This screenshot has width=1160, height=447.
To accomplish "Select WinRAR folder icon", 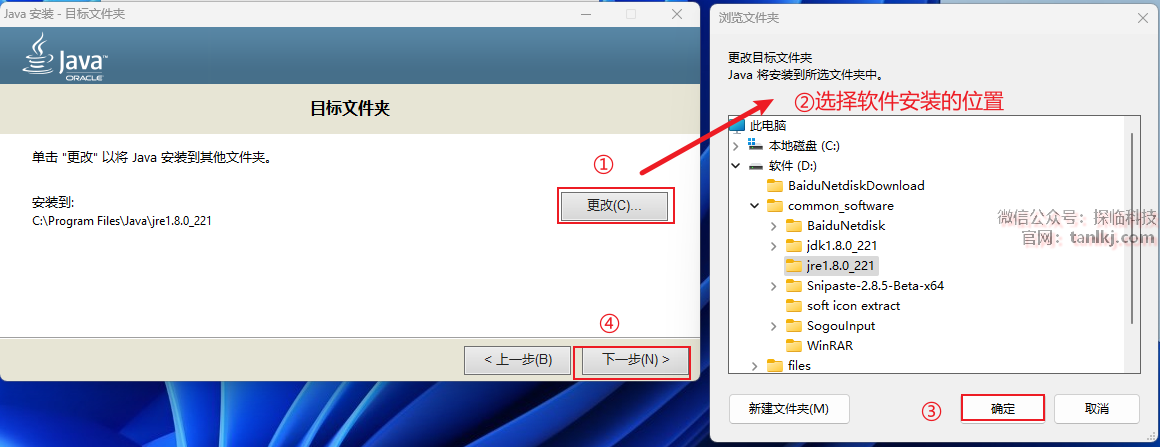I will pyautogui.click(x=794, y=345).
